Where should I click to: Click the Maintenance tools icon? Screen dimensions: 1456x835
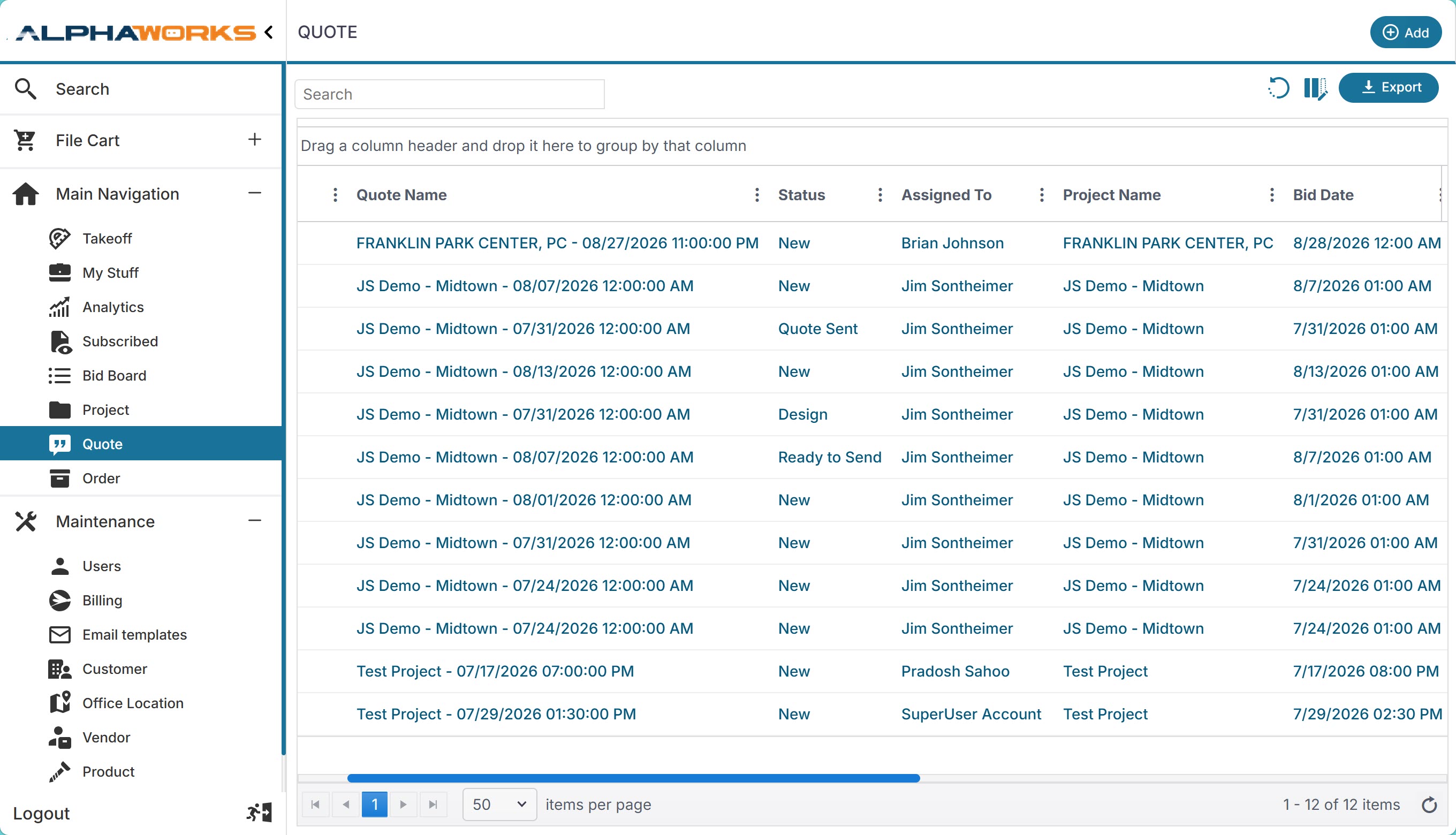[x=25, y=521]
